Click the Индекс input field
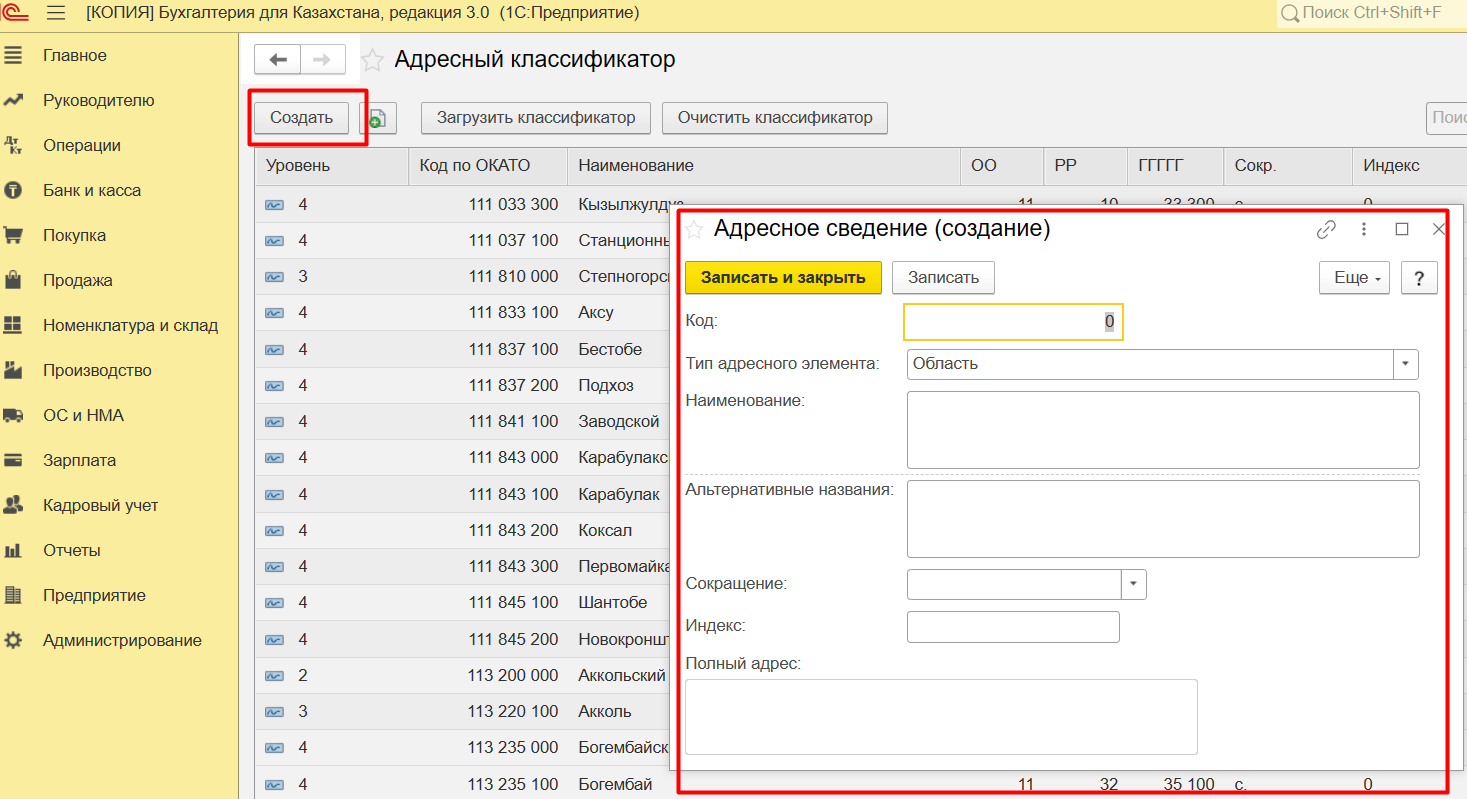This screenshot has height=799, width=1467. click(x=1012, y=627)
